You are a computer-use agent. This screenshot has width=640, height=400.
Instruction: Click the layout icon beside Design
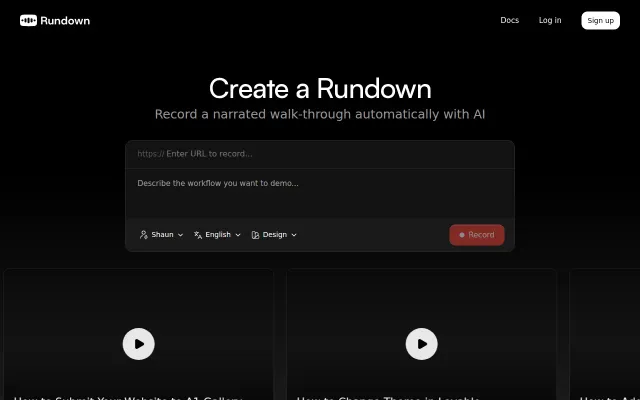tap(255, 235)
